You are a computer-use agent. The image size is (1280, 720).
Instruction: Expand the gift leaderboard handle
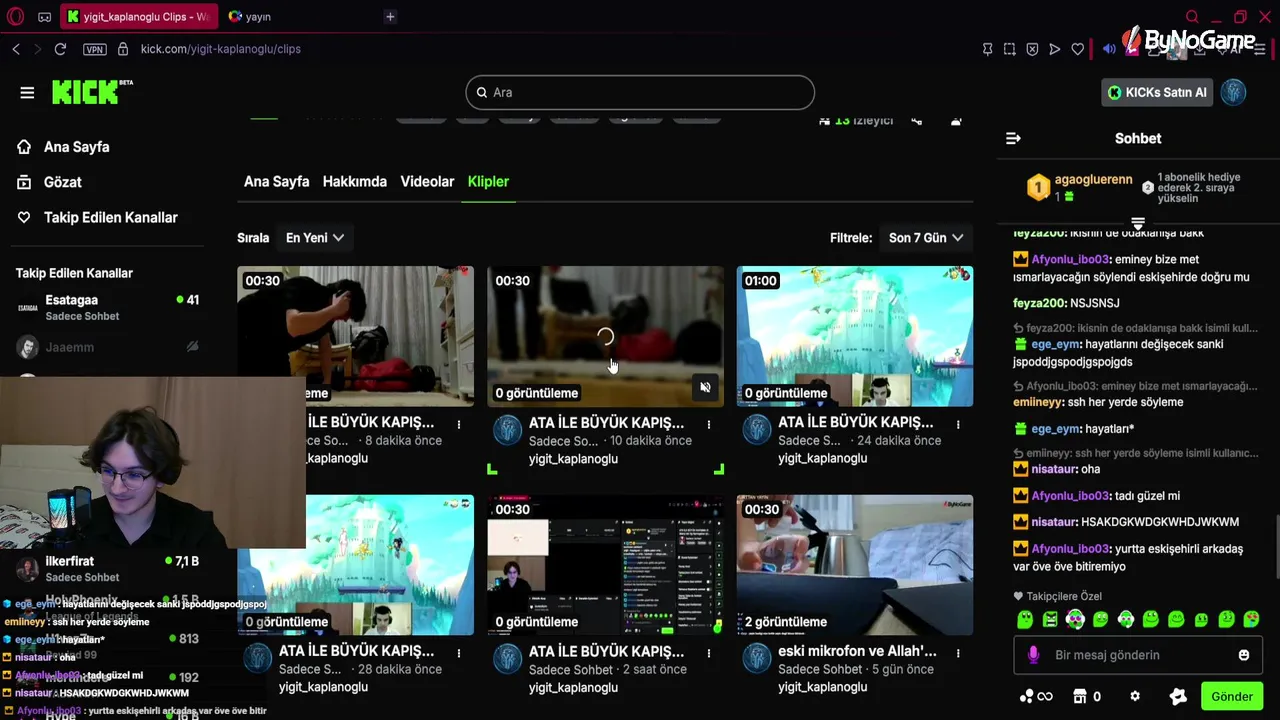(1137, 223)
